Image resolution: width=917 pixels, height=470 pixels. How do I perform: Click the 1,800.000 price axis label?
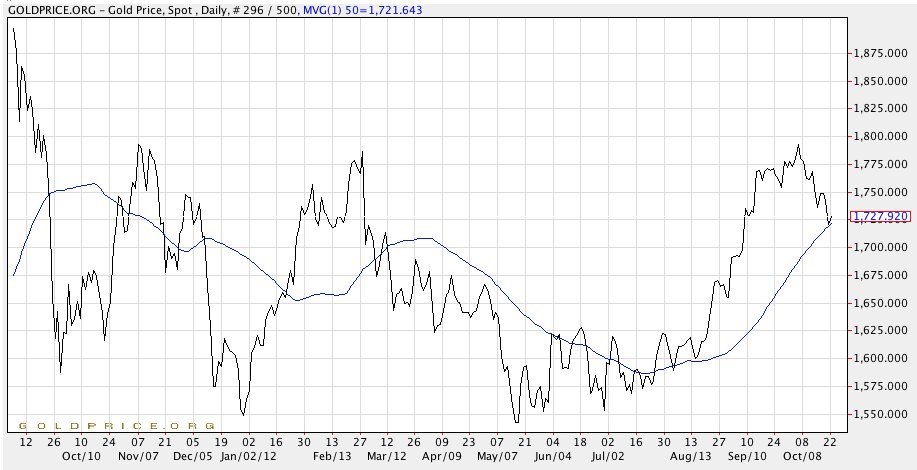(881, 136)
